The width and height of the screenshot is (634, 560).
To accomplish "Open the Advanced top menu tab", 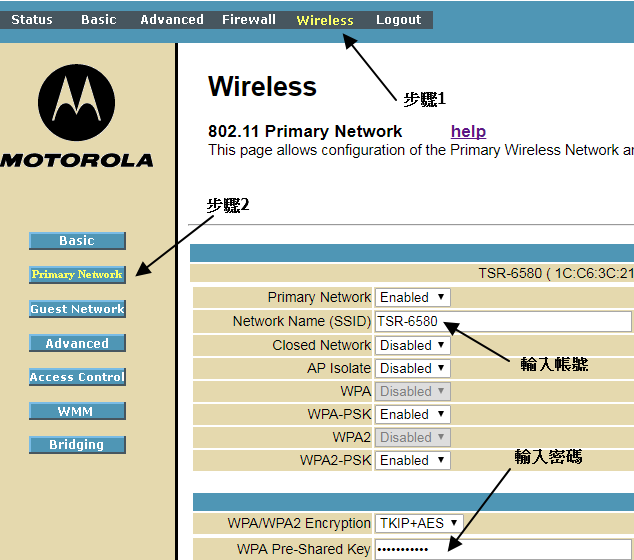I will pyautogui.click(x=172, y=20).
